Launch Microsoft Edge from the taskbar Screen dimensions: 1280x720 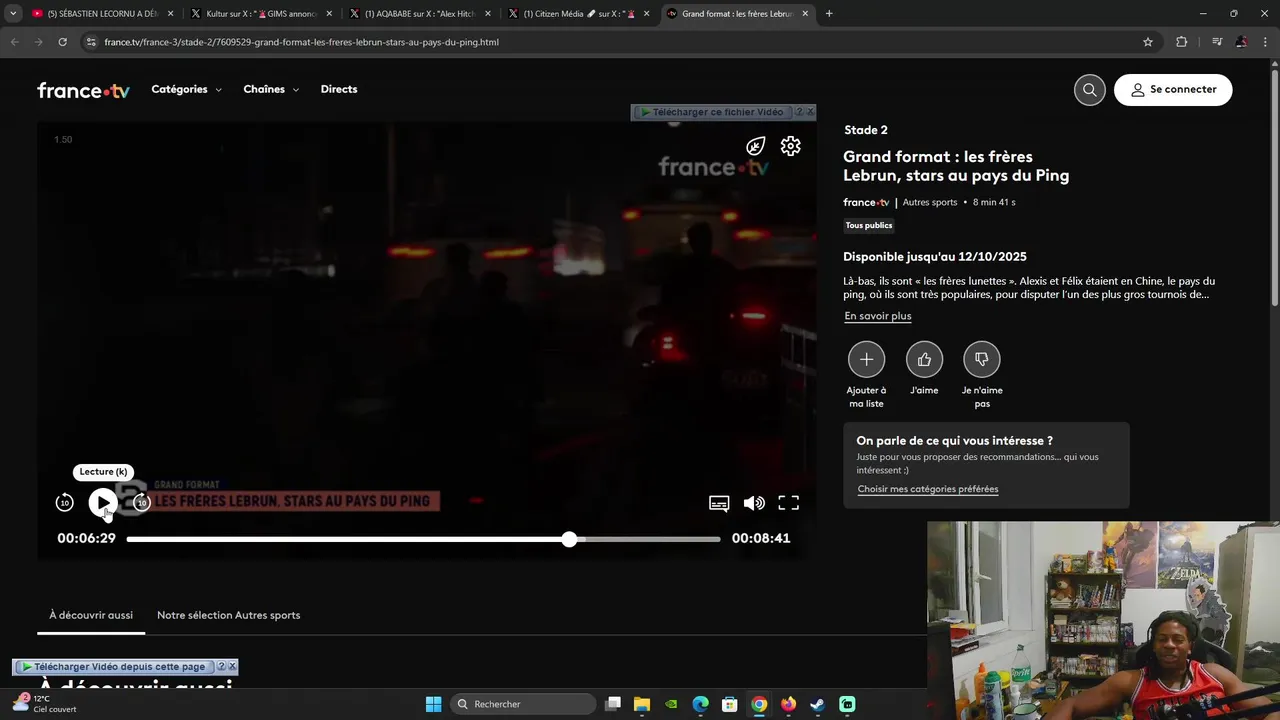(701, 704)
